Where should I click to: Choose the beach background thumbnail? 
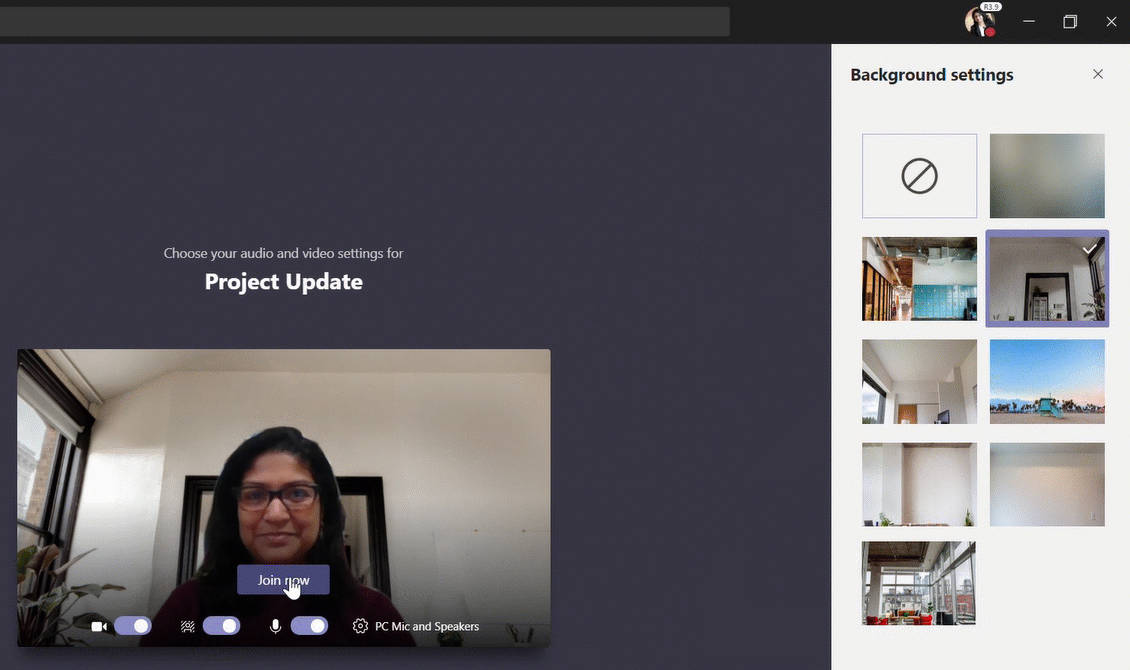pos(1047,382)
